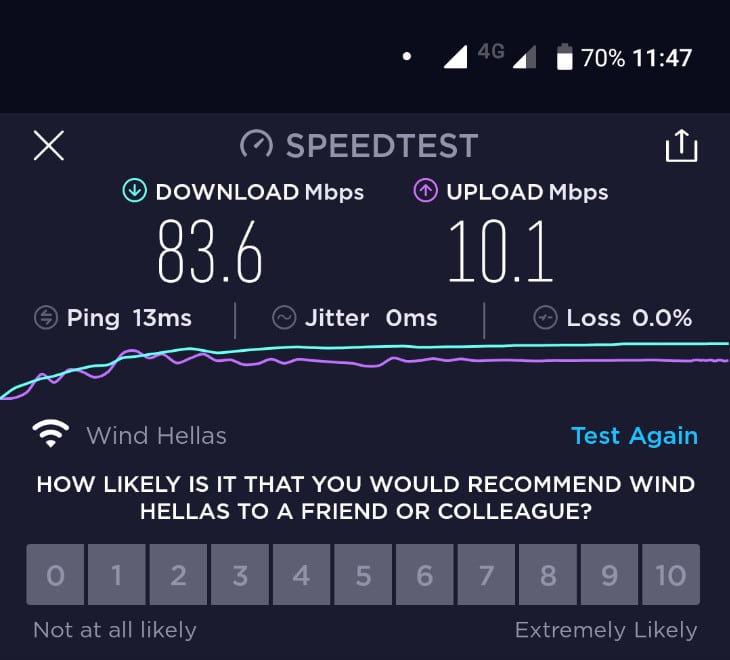Tap the 83.6 download speed value
730x660 pixels.
pyautogui.click(x=210, y=252)
